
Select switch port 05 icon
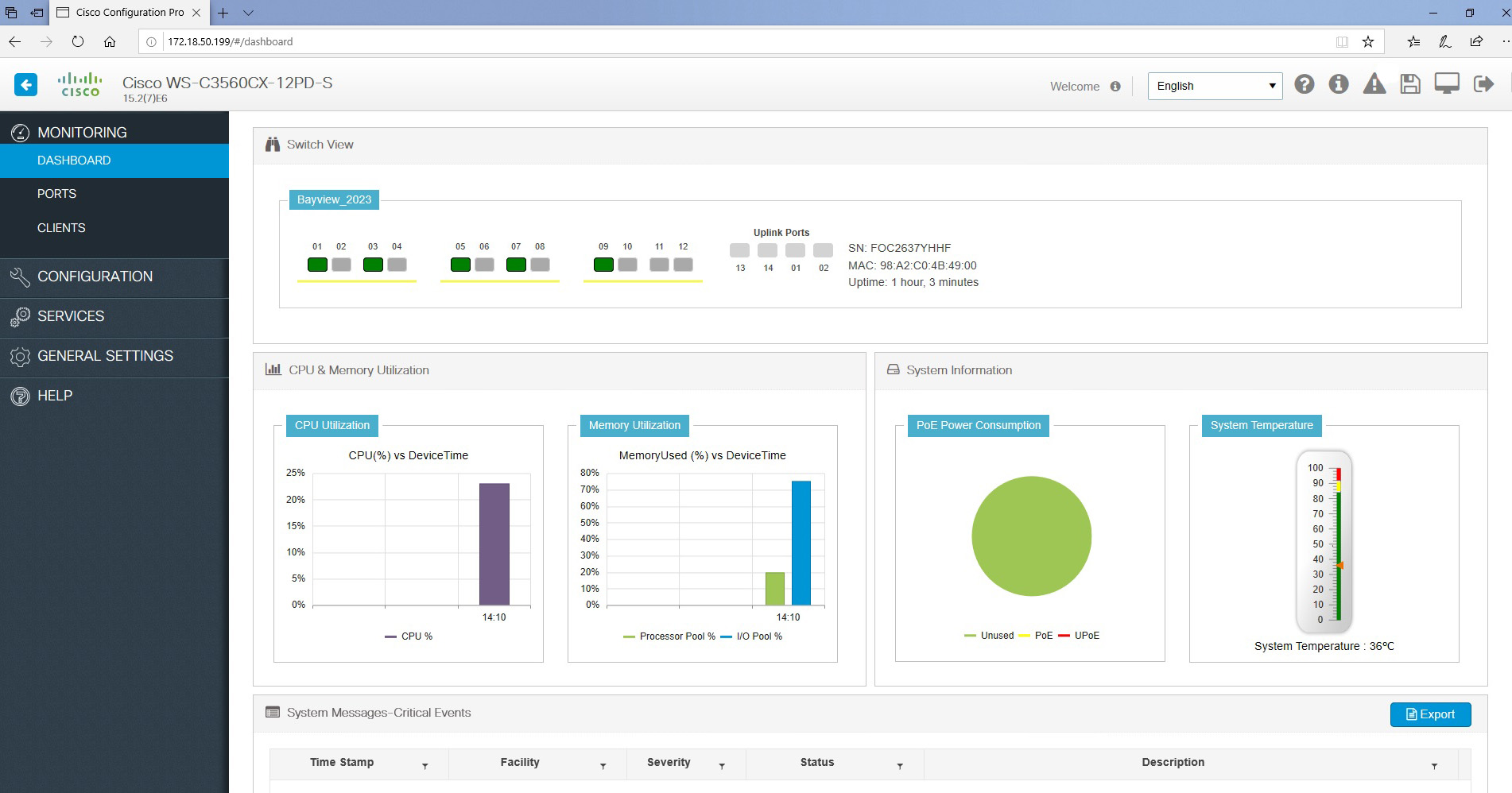tap(460, 265)
